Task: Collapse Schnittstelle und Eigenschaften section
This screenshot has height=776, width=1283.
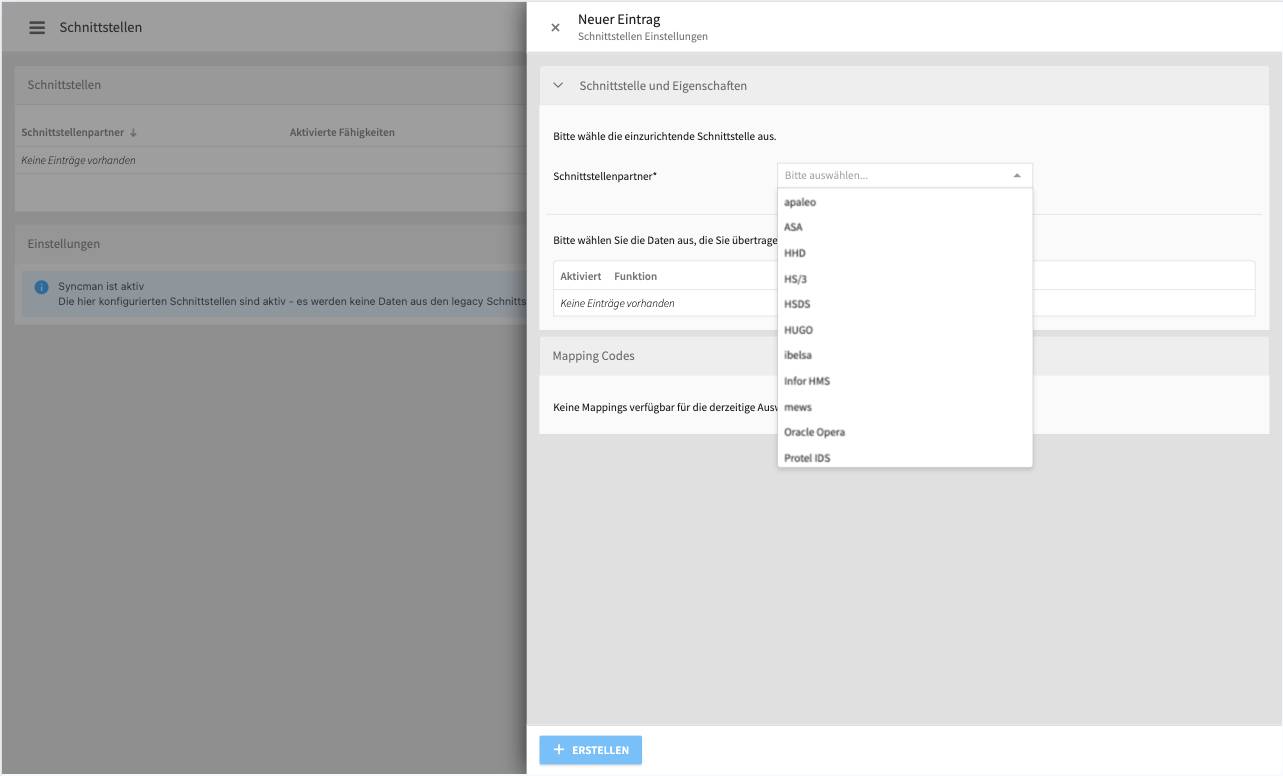Action: pyautogui.click(x=558, y=86)
